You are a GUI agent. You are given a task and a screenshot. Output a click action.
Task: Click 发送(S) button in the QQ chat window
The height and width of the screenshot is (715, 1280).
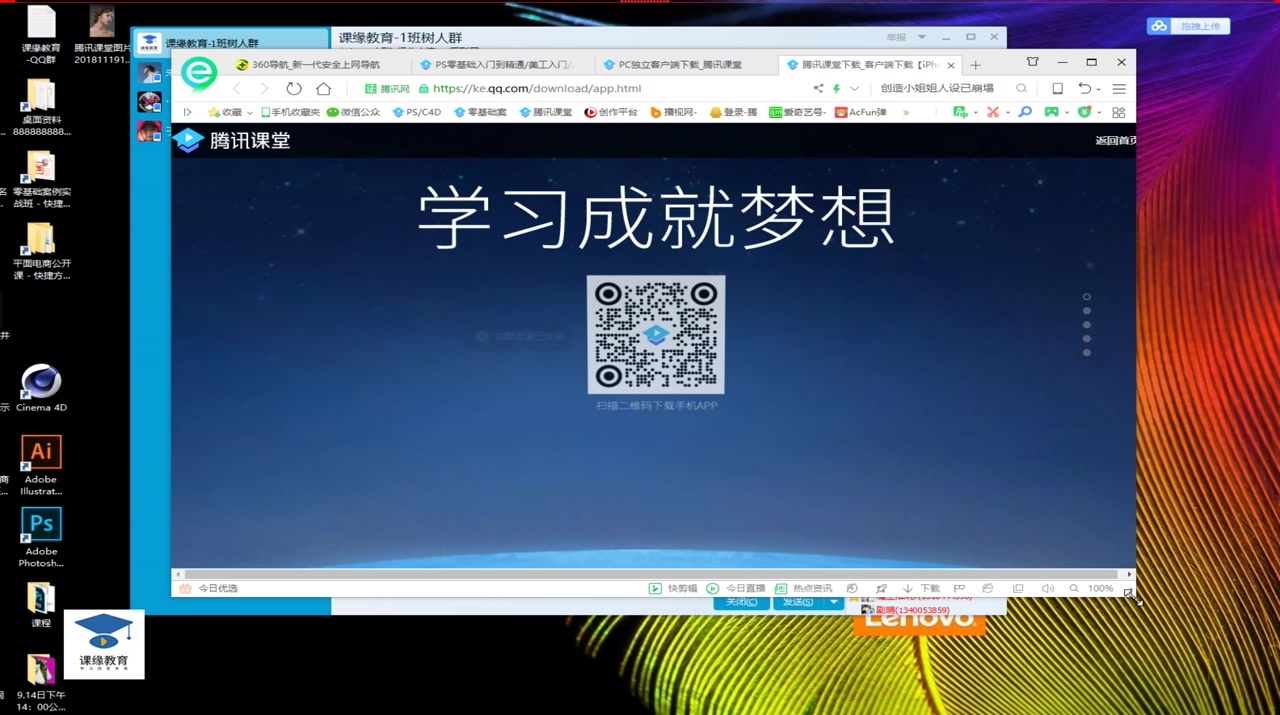point(798,602)
